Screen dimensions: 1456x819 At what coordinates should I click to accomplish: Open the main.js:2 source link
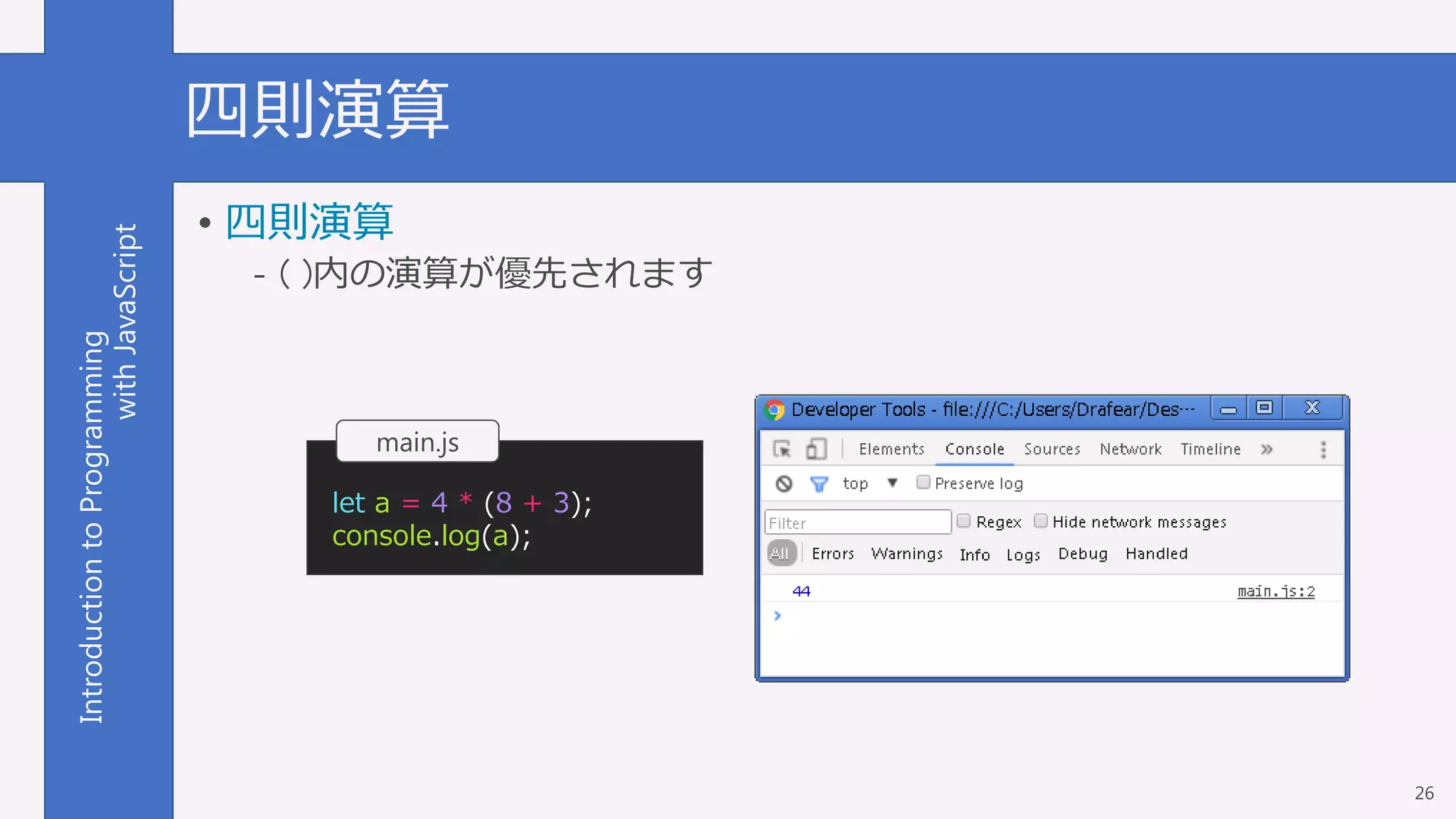(x=1276, y=591)
